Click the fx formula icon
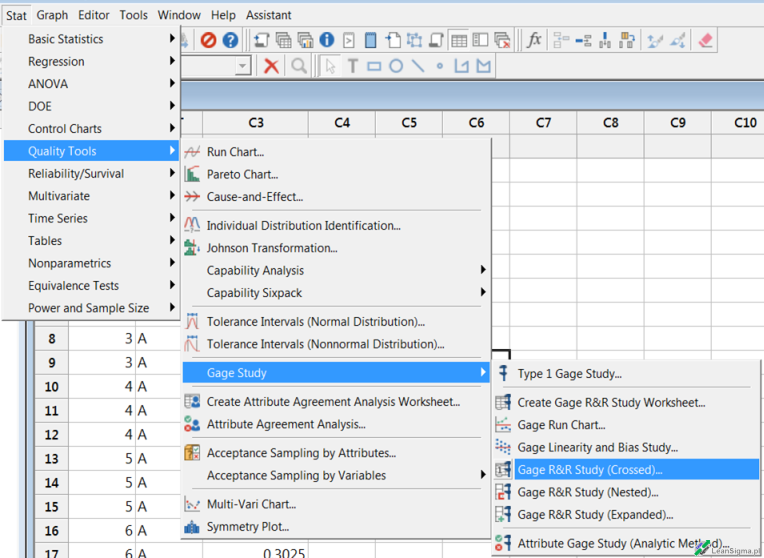 tap(534, 41)
